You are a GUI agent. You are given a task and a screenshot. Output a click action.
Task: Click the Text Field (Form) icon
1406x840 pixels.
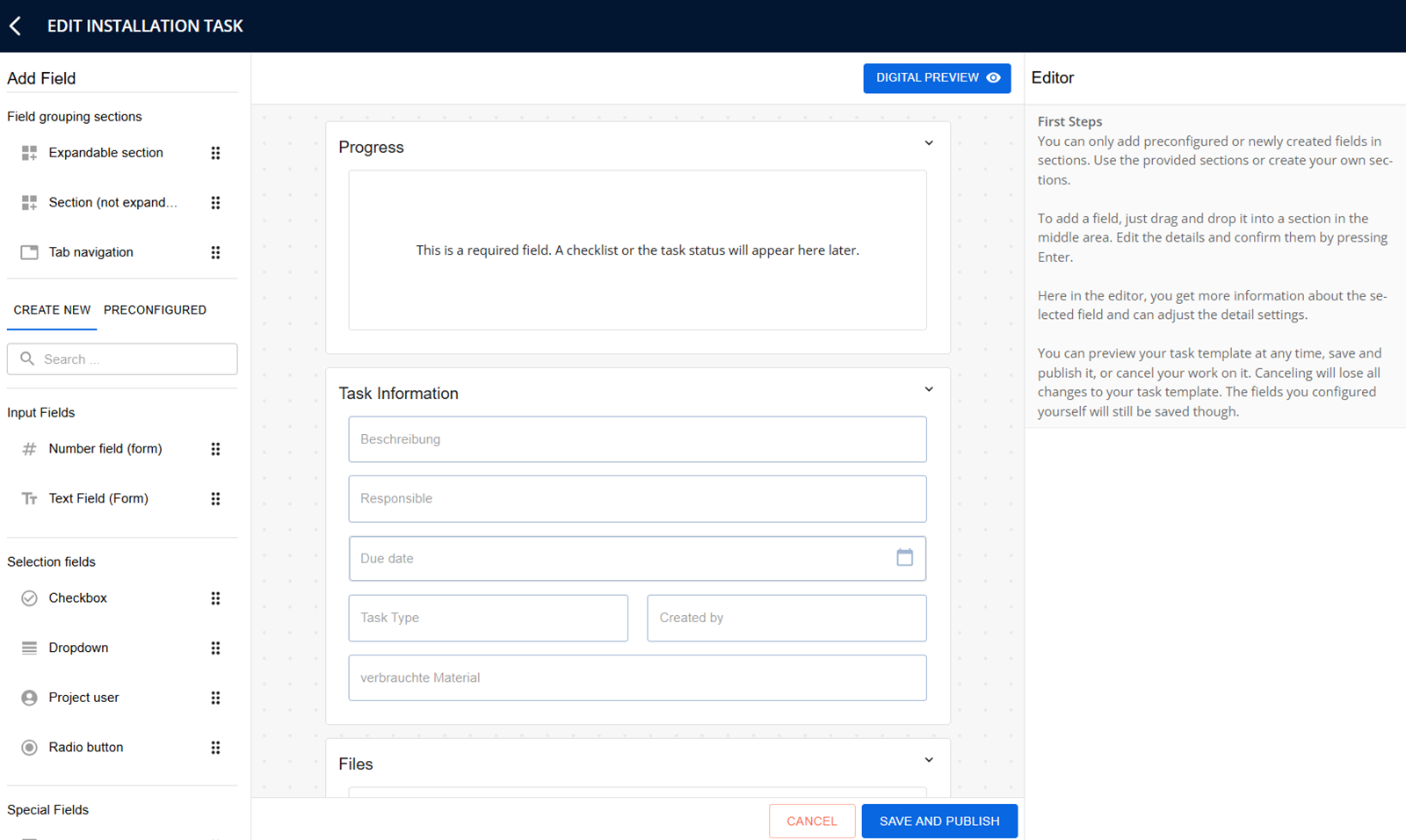point(29,498)
